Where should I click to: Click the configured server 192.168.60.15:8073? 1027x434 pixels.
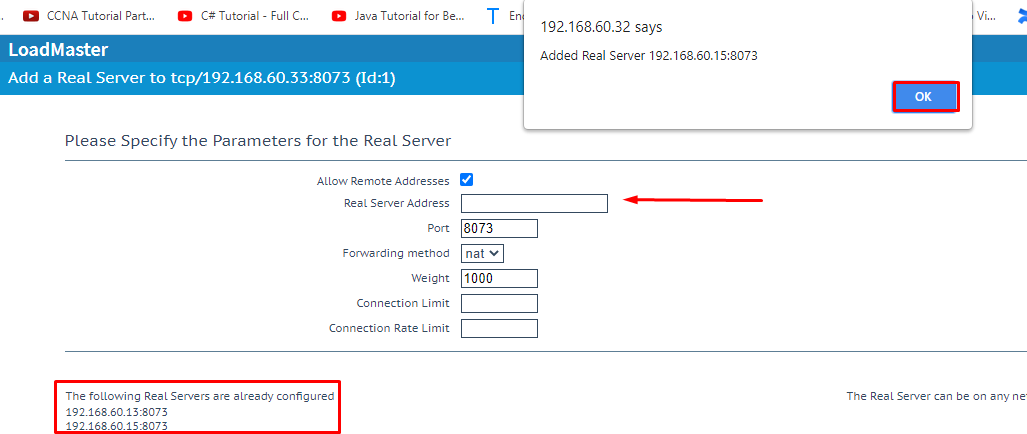pos(116,427)
